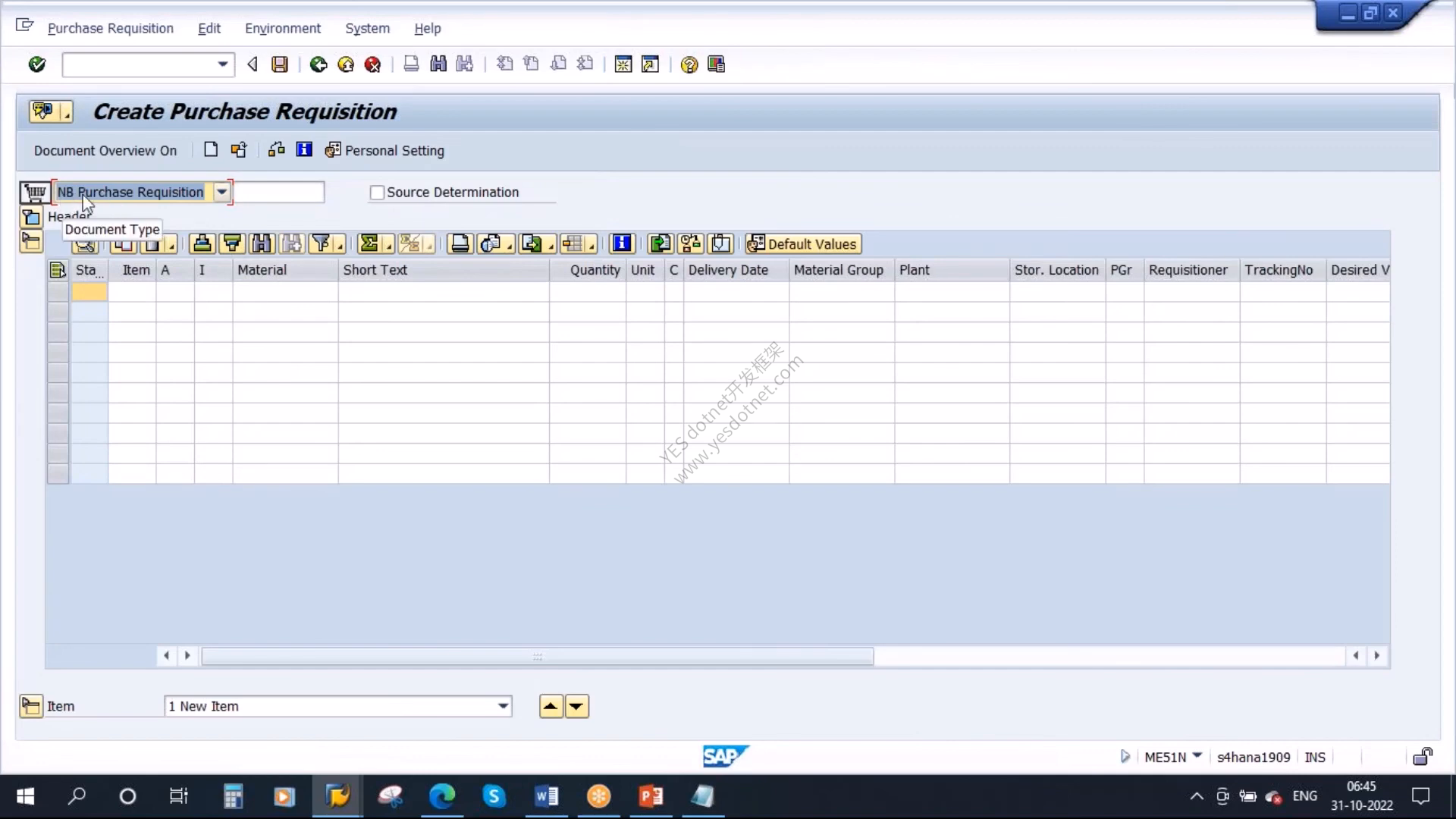Click the Sort Descending icon in item toolbar
The image size is (1456, 819).
(232, 243)
